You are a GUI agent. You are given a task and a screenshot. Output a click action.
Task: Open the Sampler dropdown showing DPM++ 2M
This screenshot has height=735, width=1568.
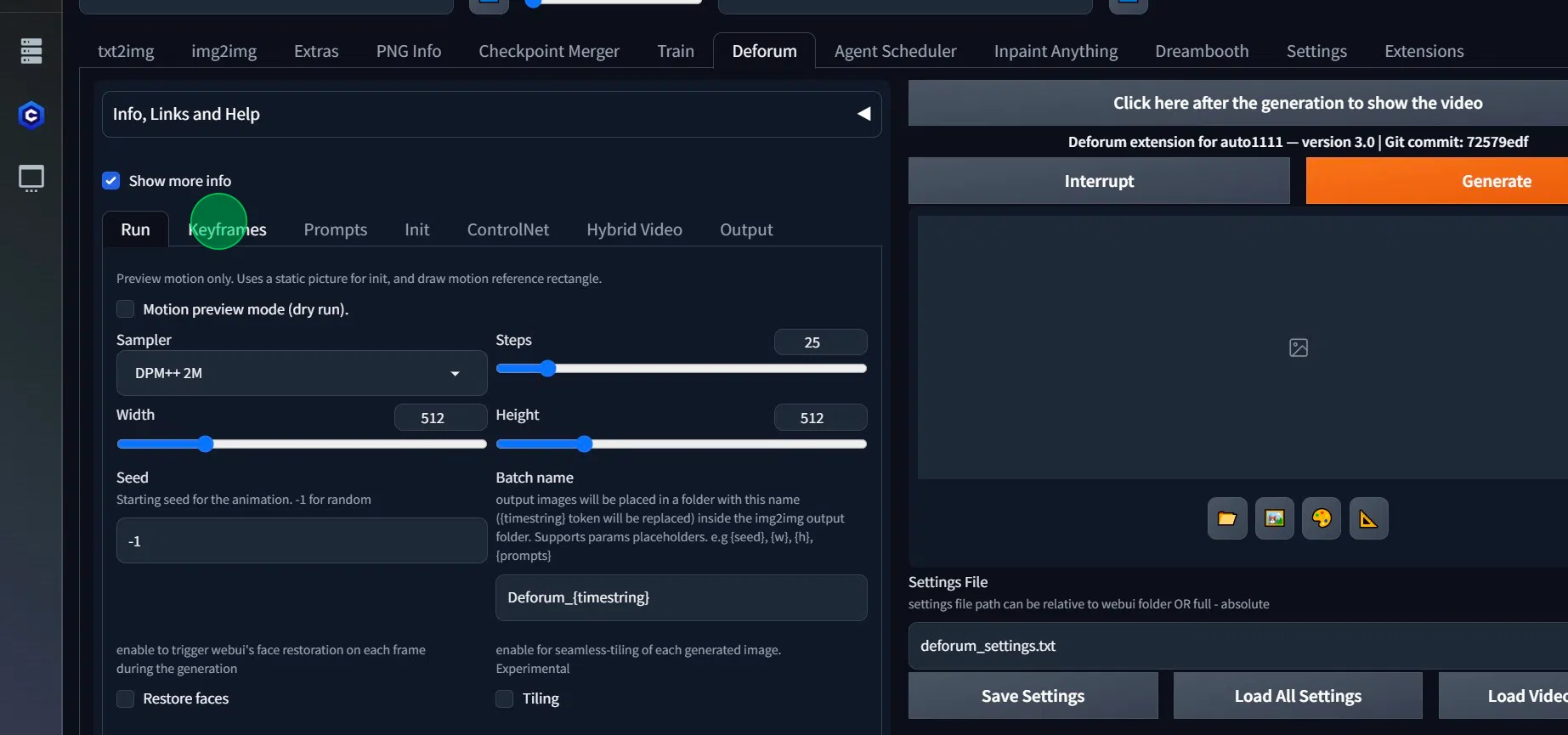302,373
